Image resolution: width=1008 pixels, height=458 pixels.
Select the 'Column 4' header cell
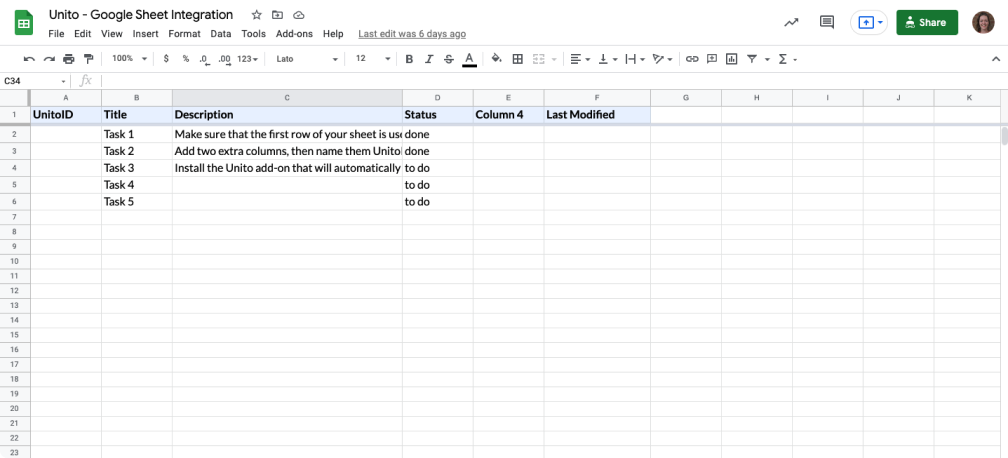click(508, 114)
